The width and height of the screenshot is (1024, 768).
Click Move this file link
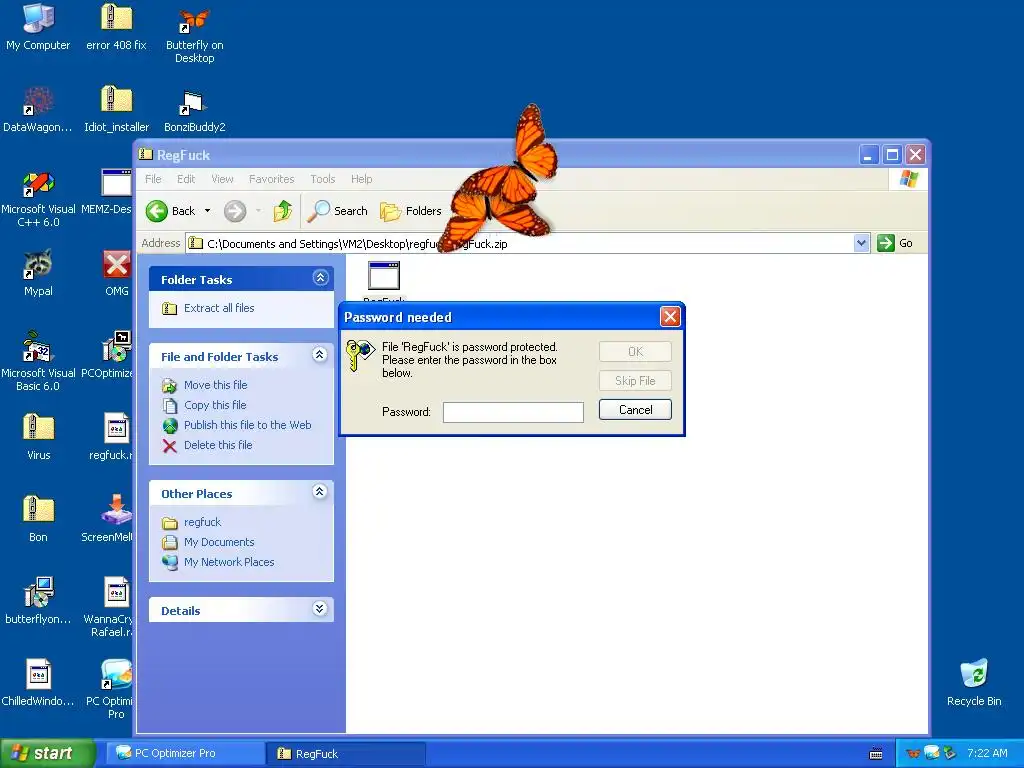point(216,385)
